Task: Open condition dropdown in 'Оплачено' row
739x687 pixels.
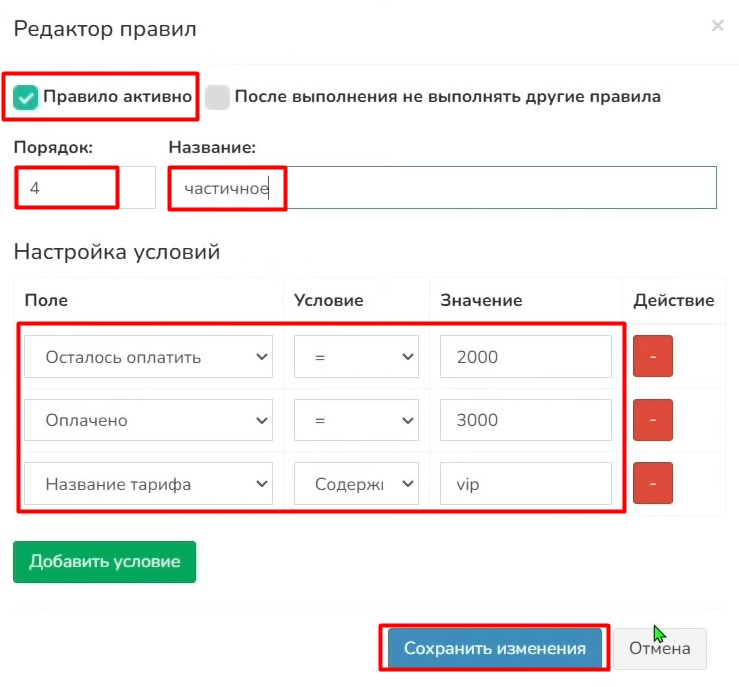Action: click(356, 421)
